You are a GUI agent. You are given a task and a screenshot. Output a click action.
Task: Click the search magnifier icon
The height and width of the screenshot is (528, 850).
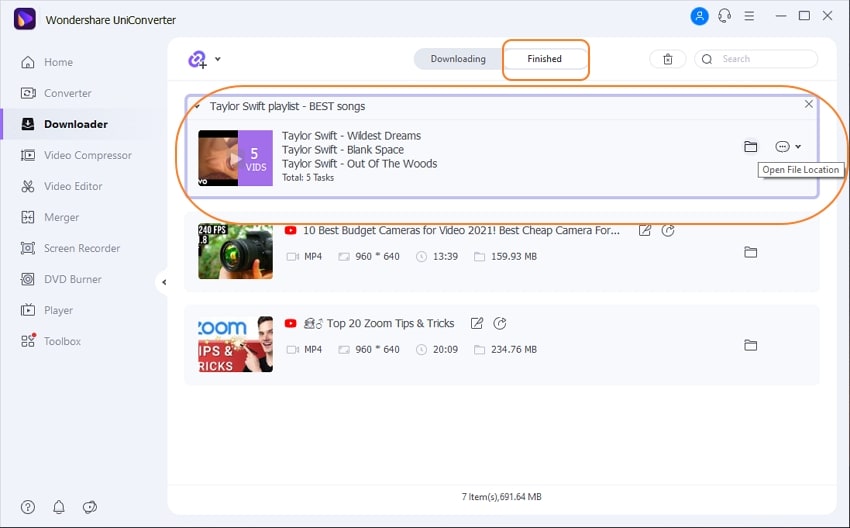(707, 59)
